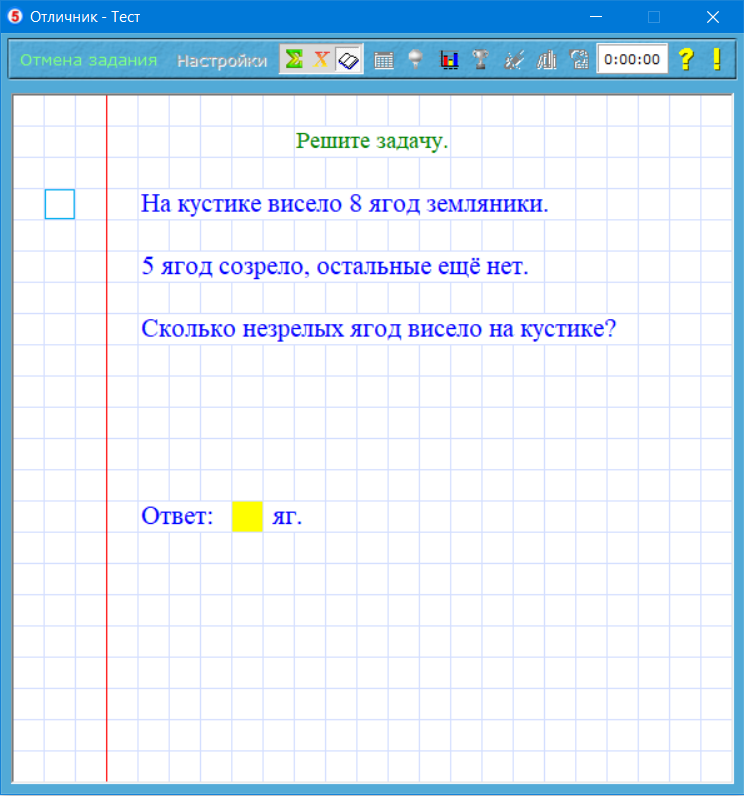Click the orange X icon in toolbar
The width and height of the screenshot is (744, 796).
click(x=321, y=60)
